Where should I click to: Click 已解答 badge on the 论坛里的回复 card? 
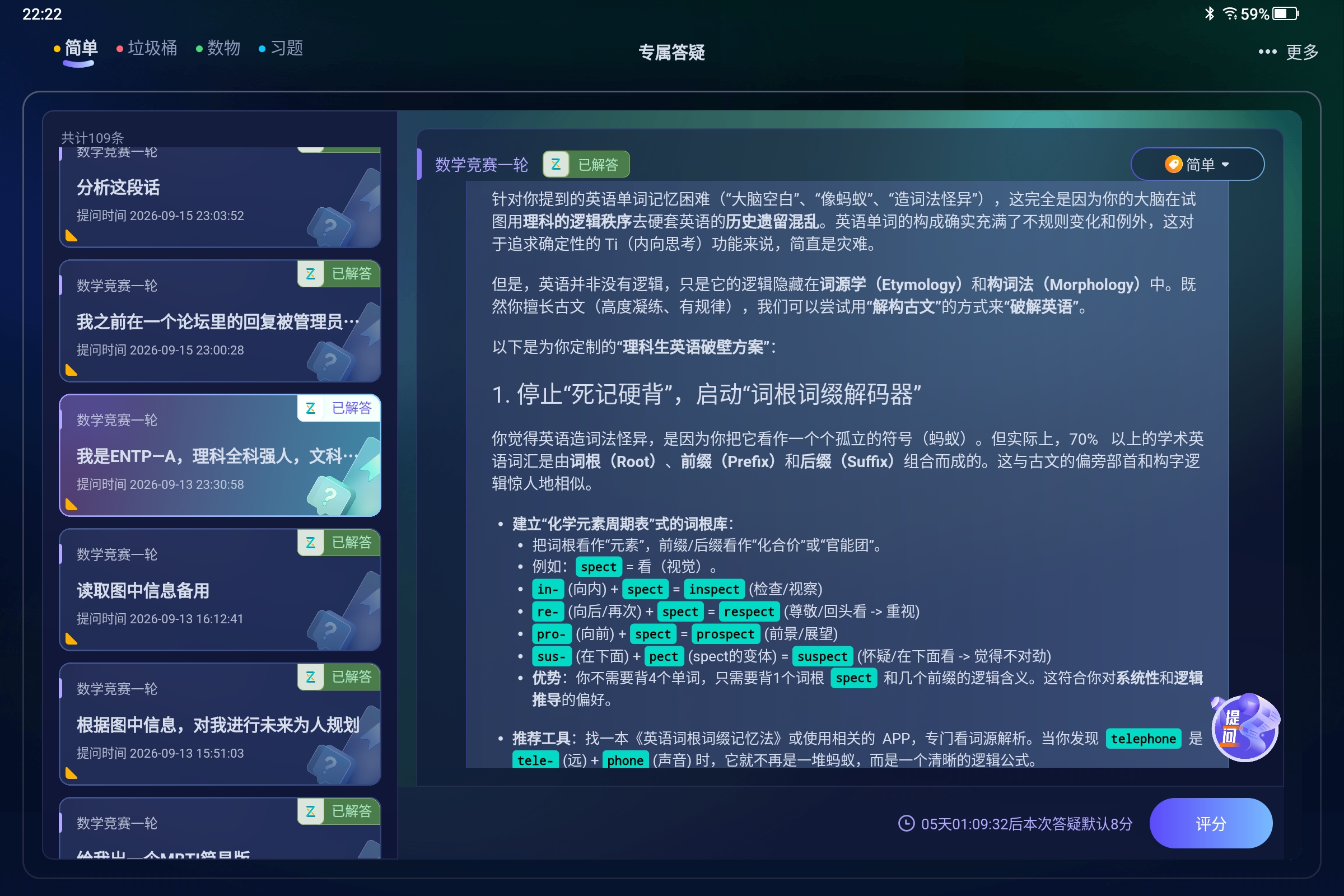pyautogui.click(x=338, y=274)
